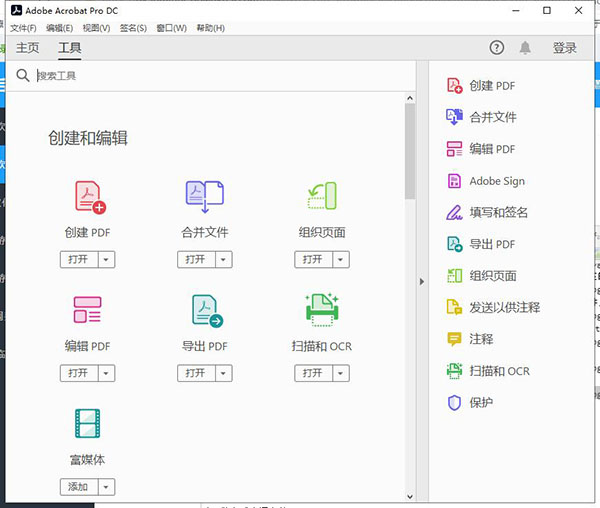
Task: Click the 登录 sign-in link
Action: tap(564, 48)
